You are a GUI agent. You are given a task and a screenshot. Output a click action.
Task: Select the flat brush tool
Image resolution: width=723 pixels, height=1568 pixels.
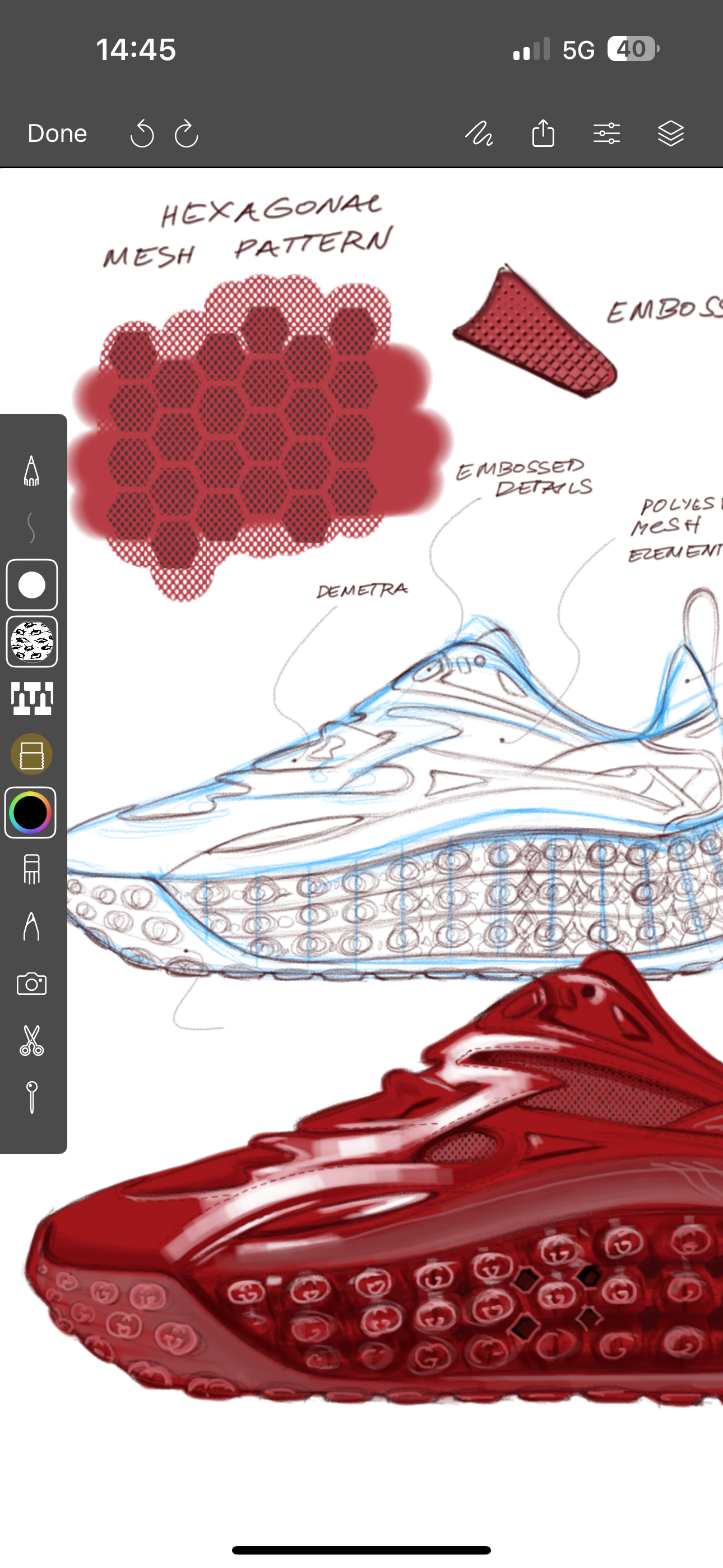pos(31,869)
